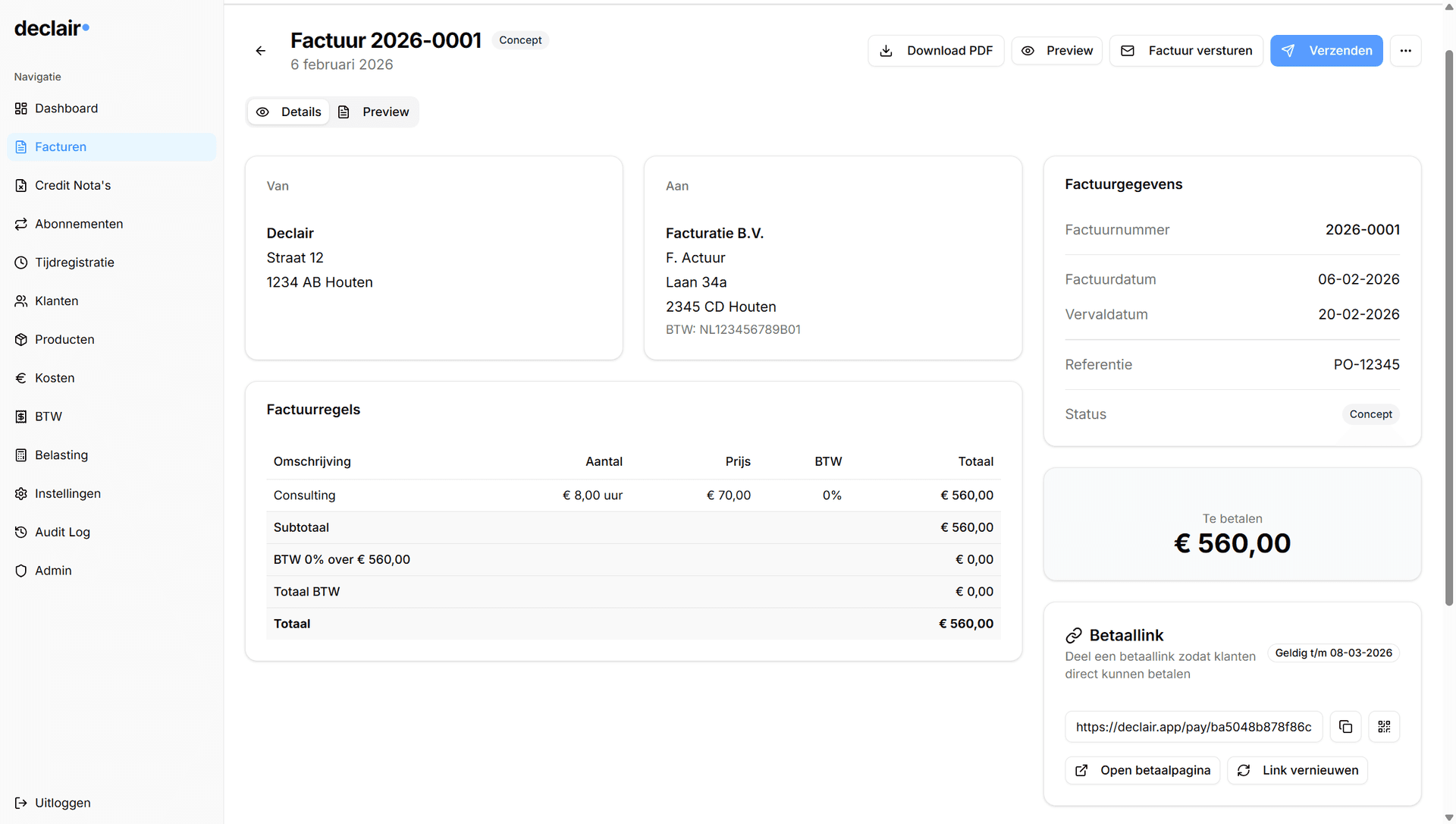
Task: Switch to the Preview tab
Action: pyautogui.click(x=374, y=112)
